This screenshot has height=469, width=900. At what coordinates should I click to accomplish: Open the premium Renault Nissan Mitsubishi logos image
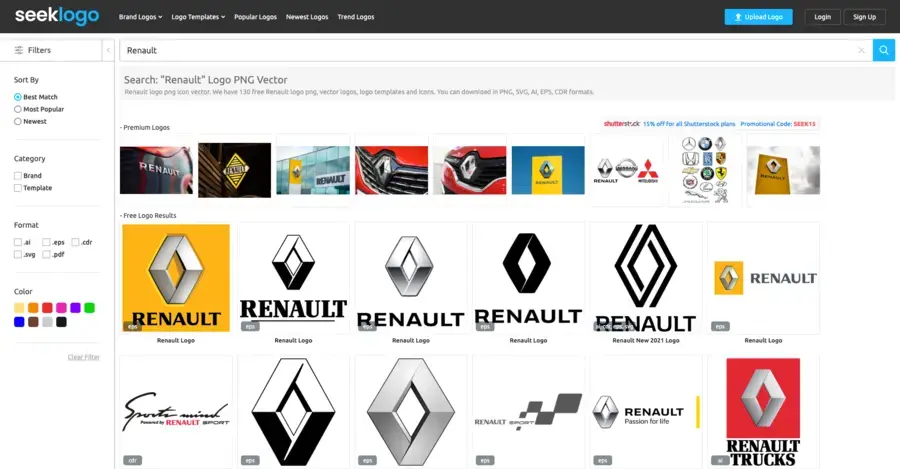point(626,170)
